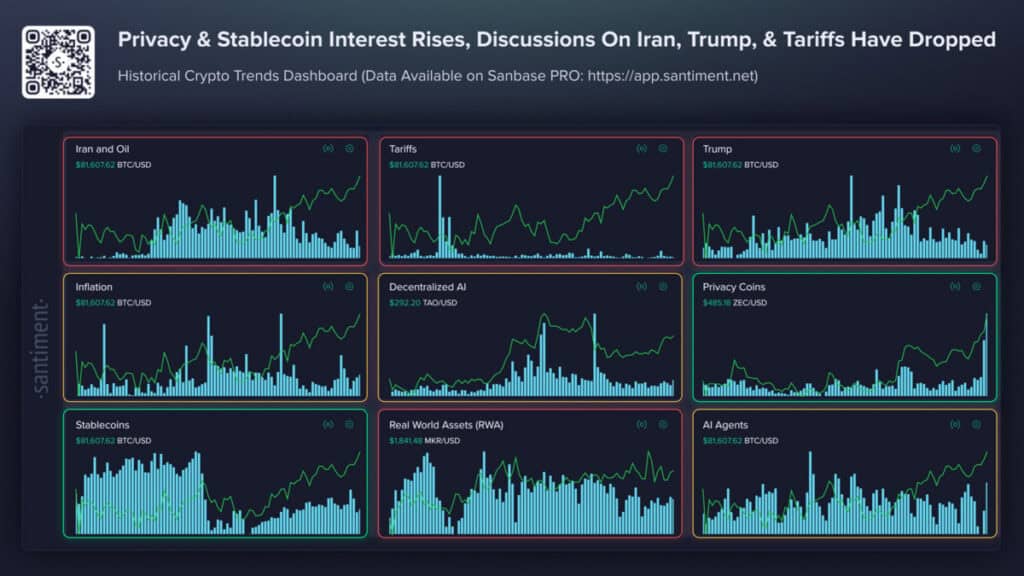
Task: Click the santiment watermark logo on the left edge
Action: pyautogui.click(x=40, y=347)
